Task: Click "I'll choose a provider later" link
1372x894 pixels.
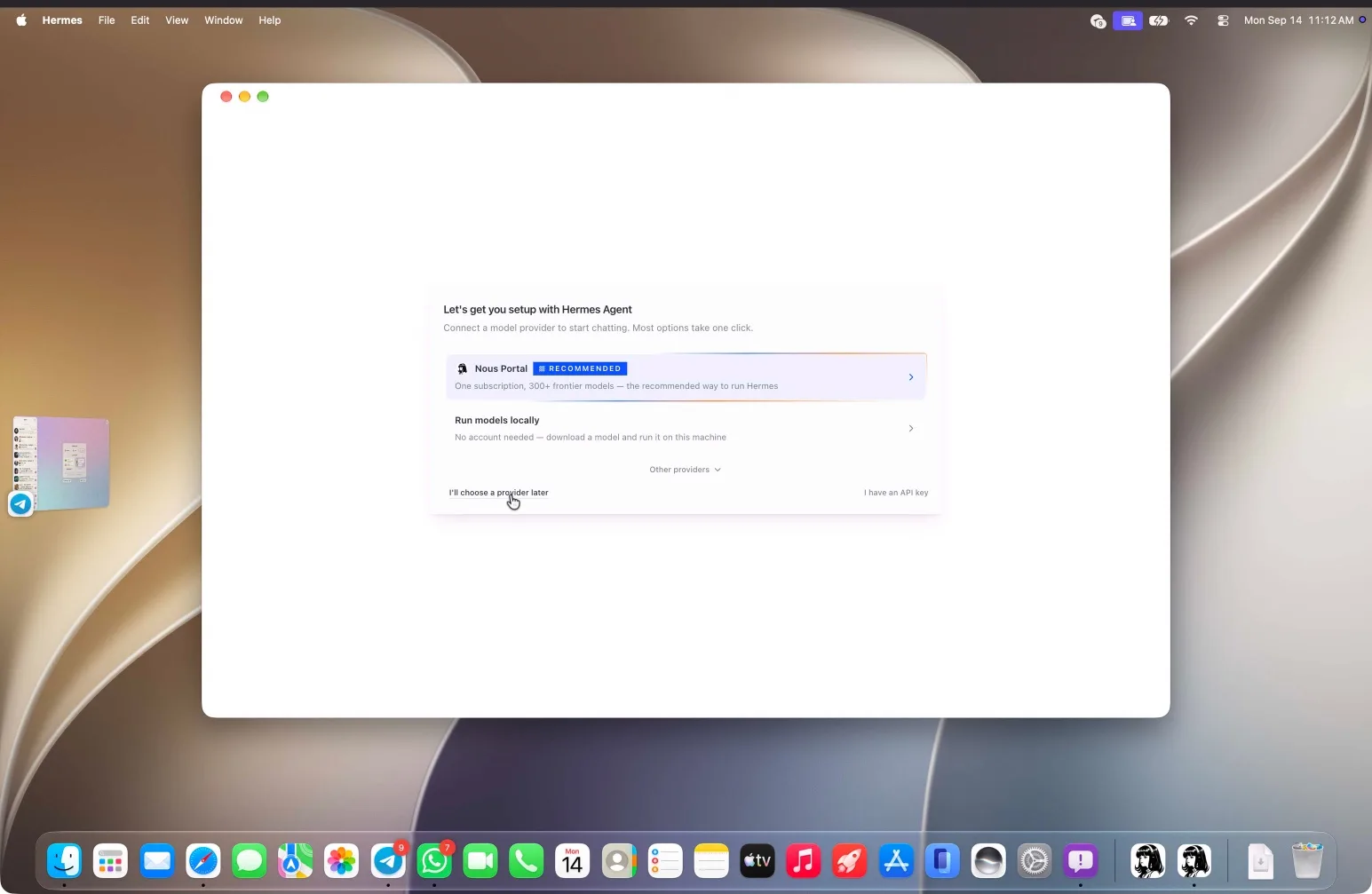Action: point(498,493)
